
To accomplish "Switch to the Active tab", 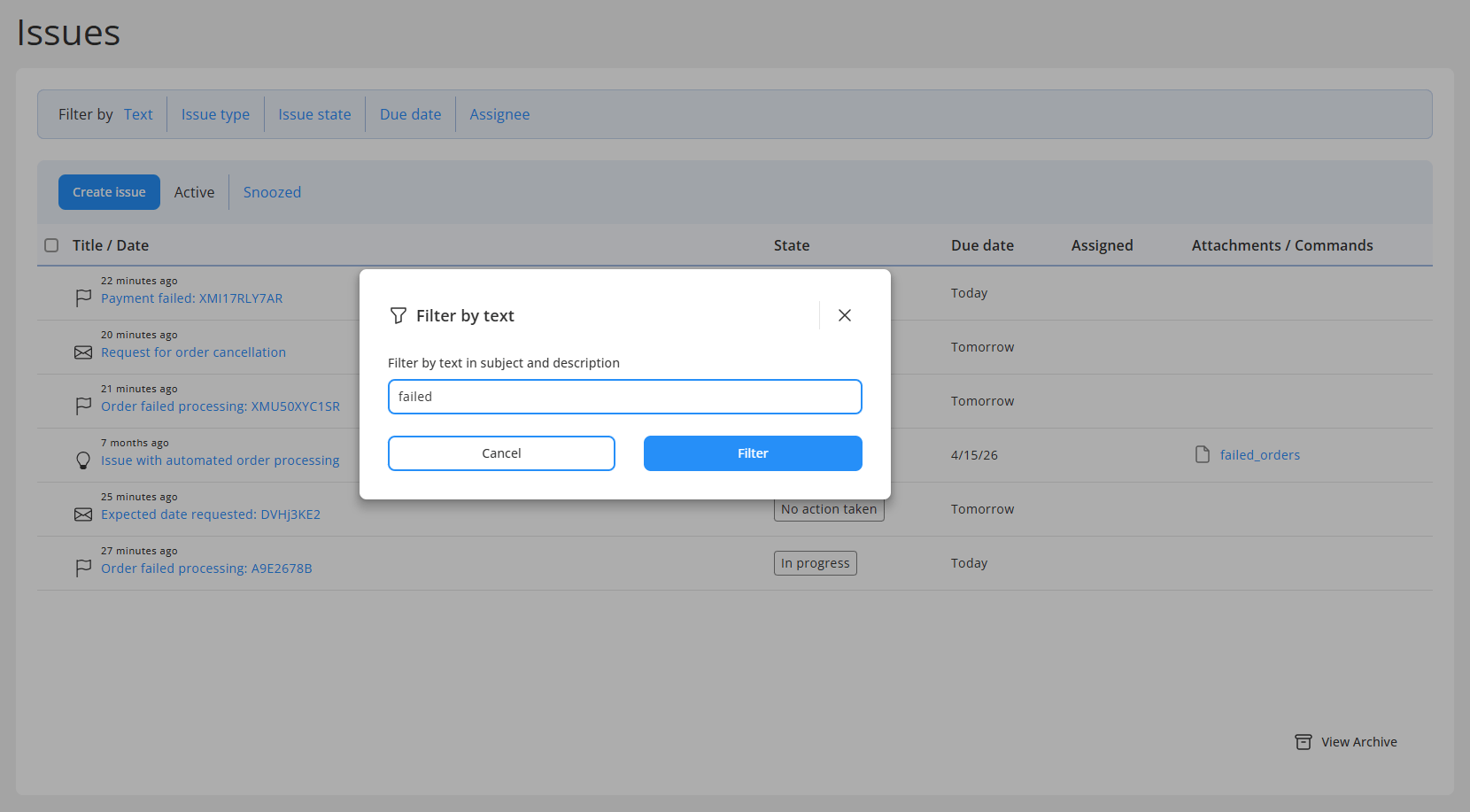I will point(194,192).
